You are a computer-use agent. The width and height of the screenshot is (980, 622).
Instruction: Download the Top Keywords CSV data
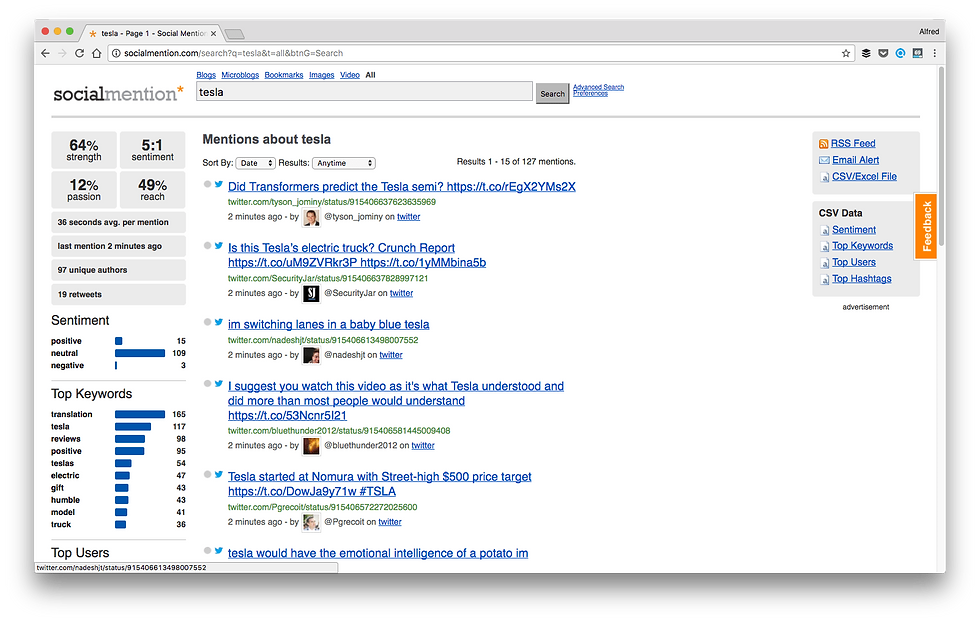[x=862, y=246]
